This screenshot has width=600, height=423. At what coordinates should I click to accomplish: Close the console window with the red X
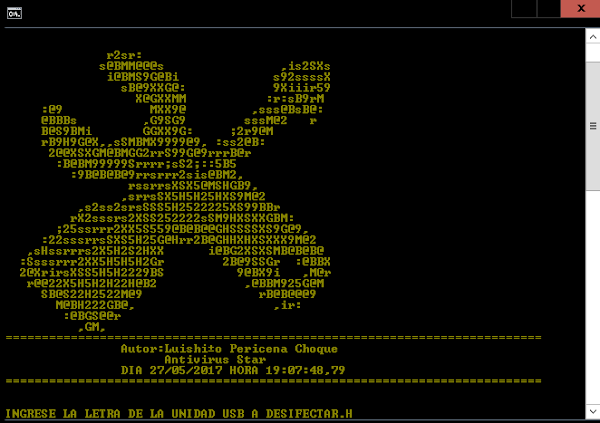580,8
